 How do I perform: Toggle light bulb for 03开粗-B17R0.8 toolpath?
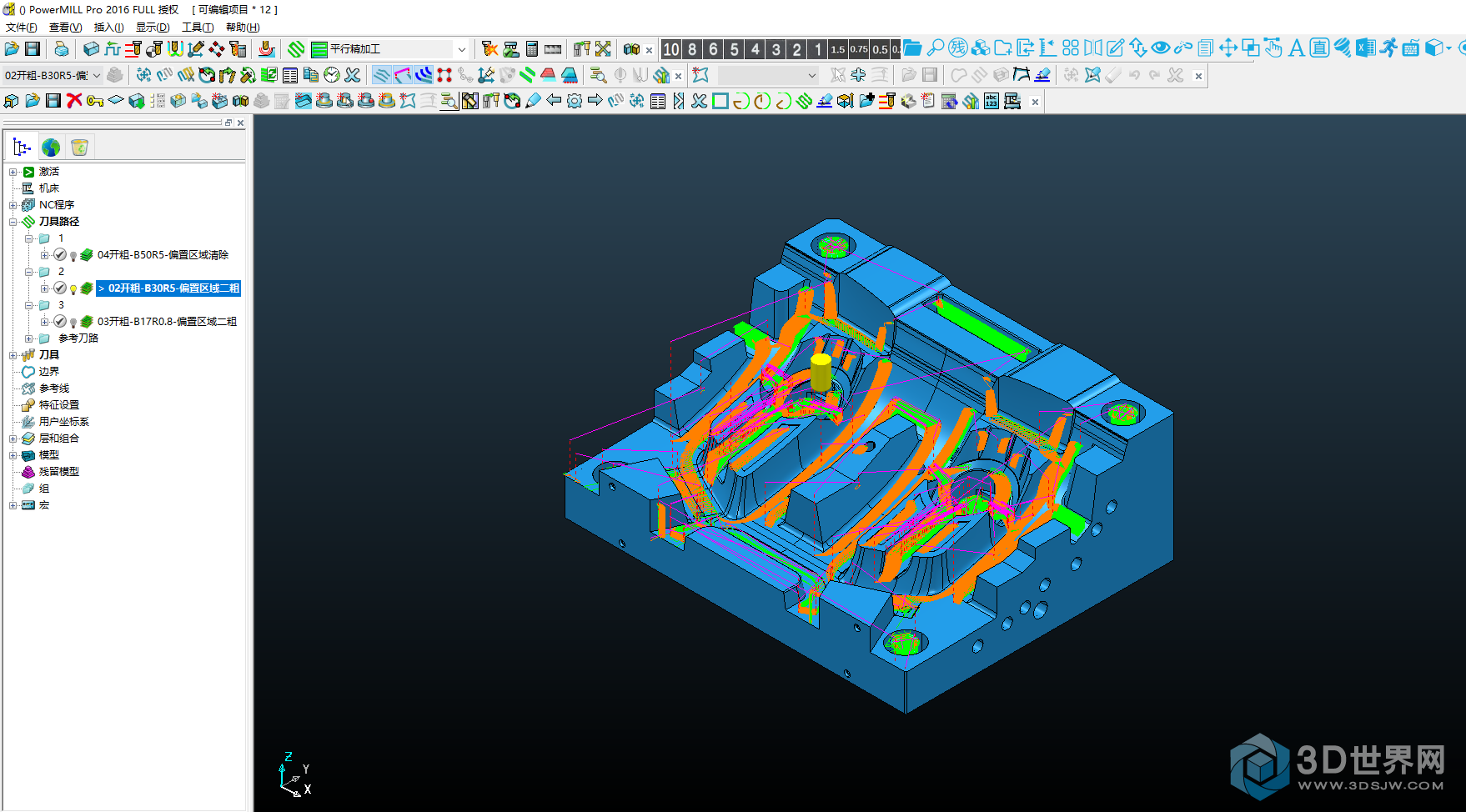pyautogui.click(x=73, y=323)
